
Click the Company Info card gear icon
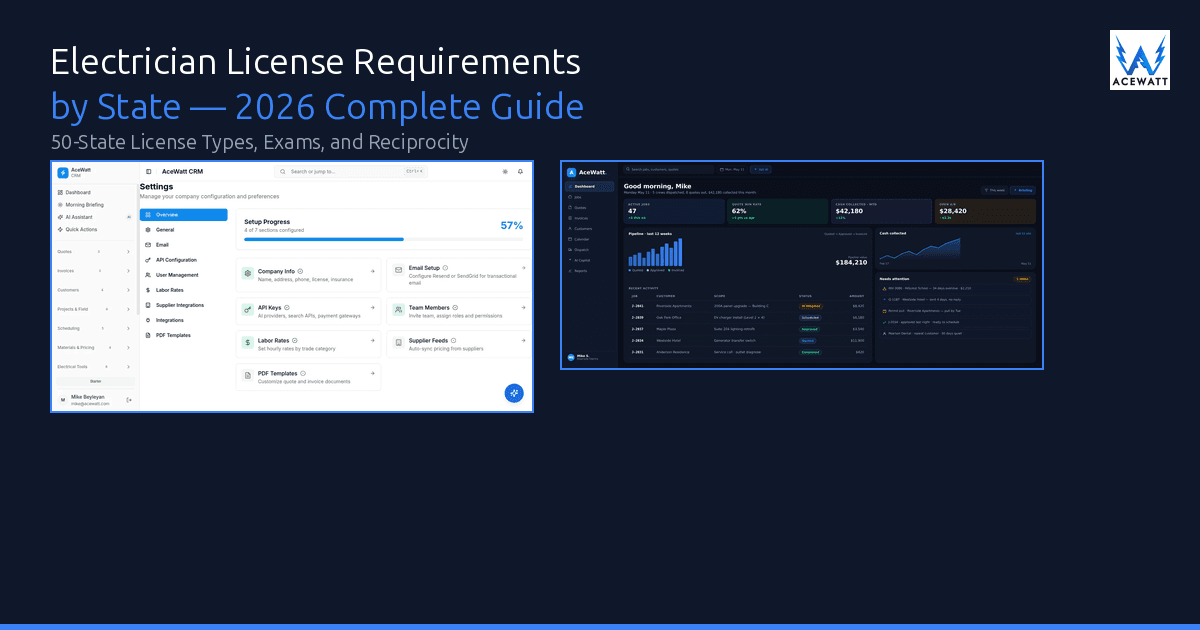[x=248, y=274]
